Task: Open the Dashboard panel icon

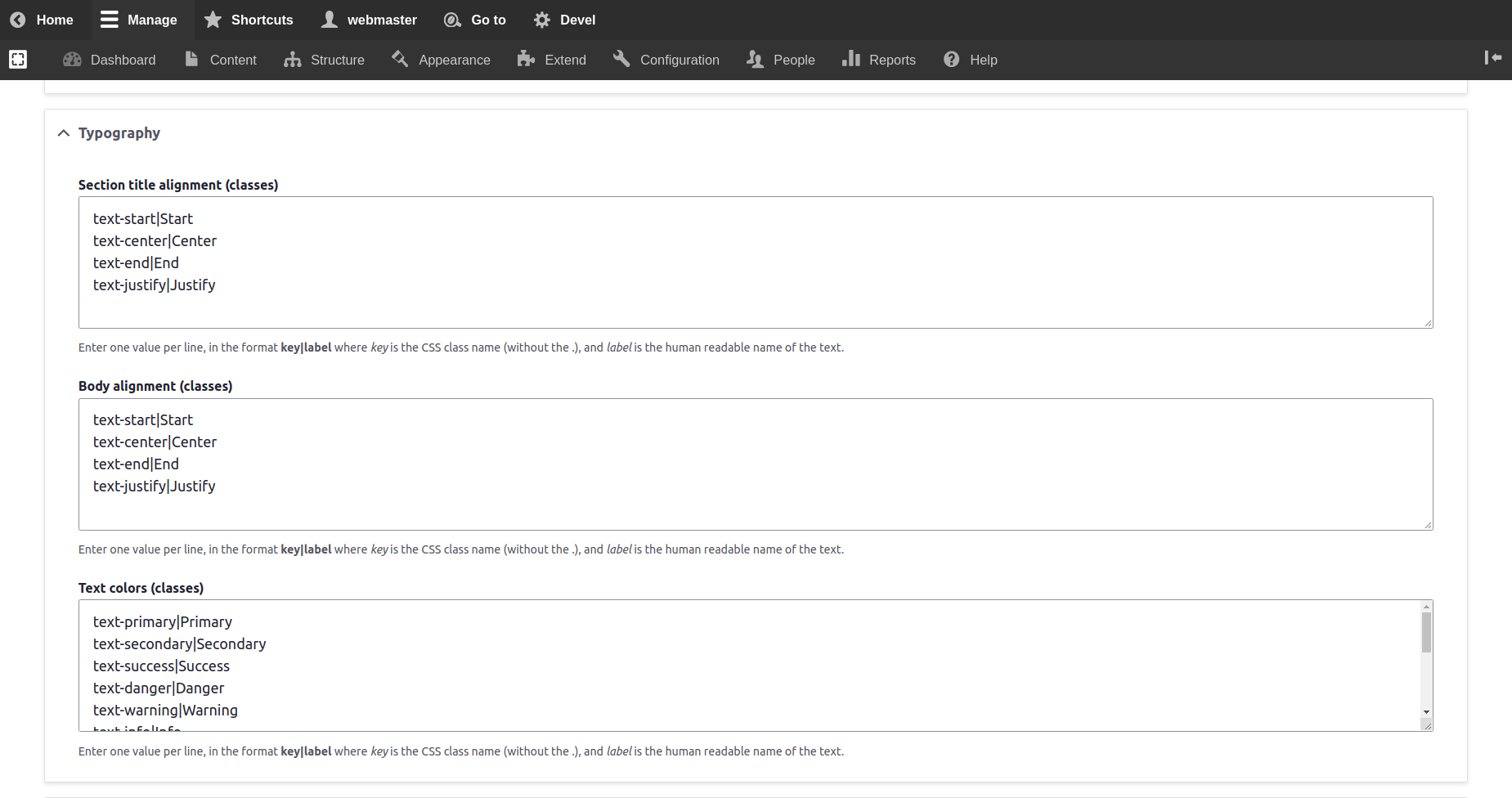Action: pos(72,59)
